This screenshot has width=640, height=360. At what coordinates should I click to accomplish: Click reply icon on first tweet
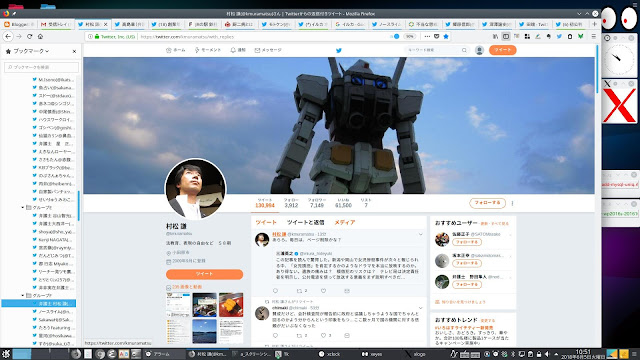(x=275, y=291)
